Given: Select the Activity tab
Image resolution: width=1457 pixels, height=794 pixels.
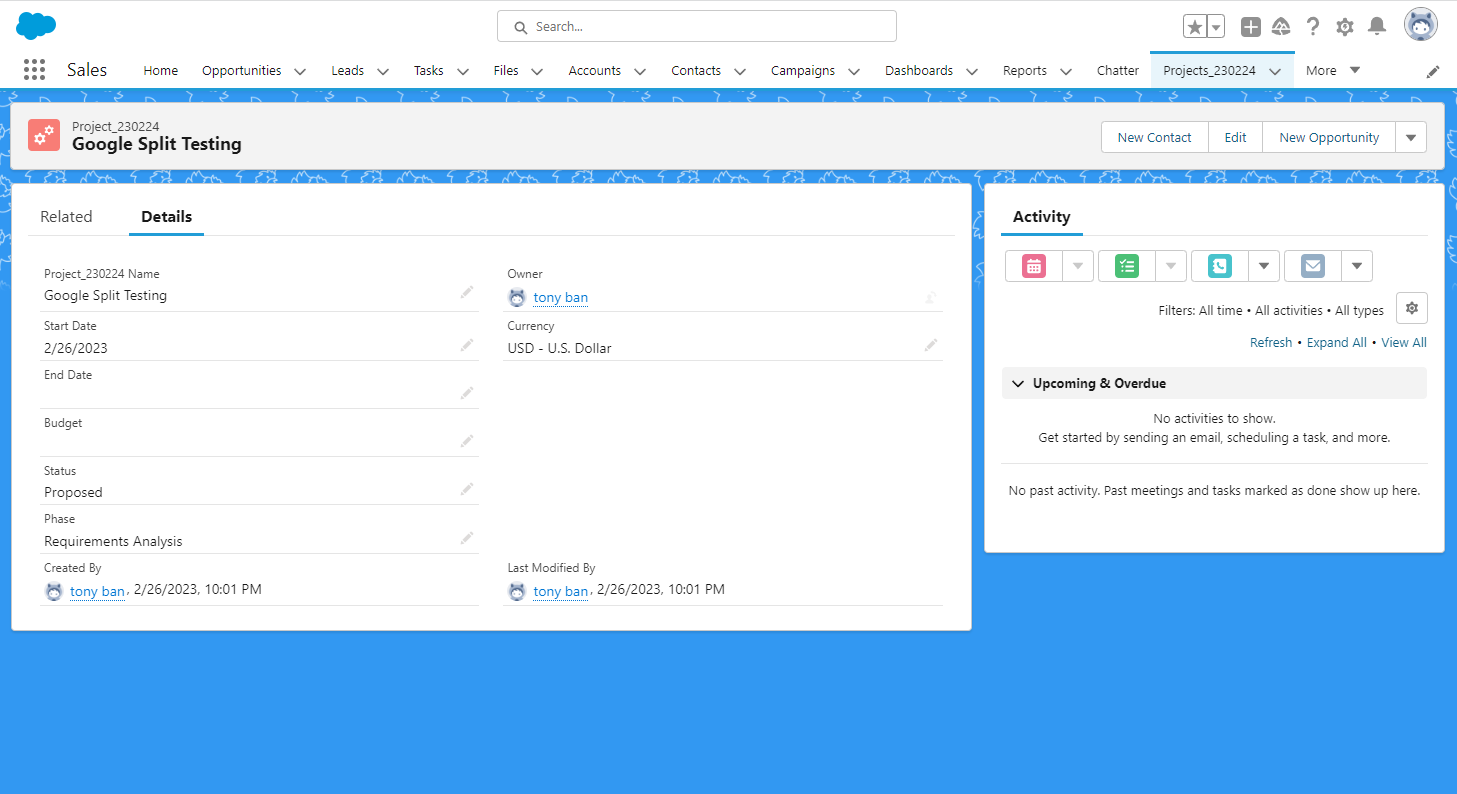Looking at the screenshot, I should [1042, 216].
